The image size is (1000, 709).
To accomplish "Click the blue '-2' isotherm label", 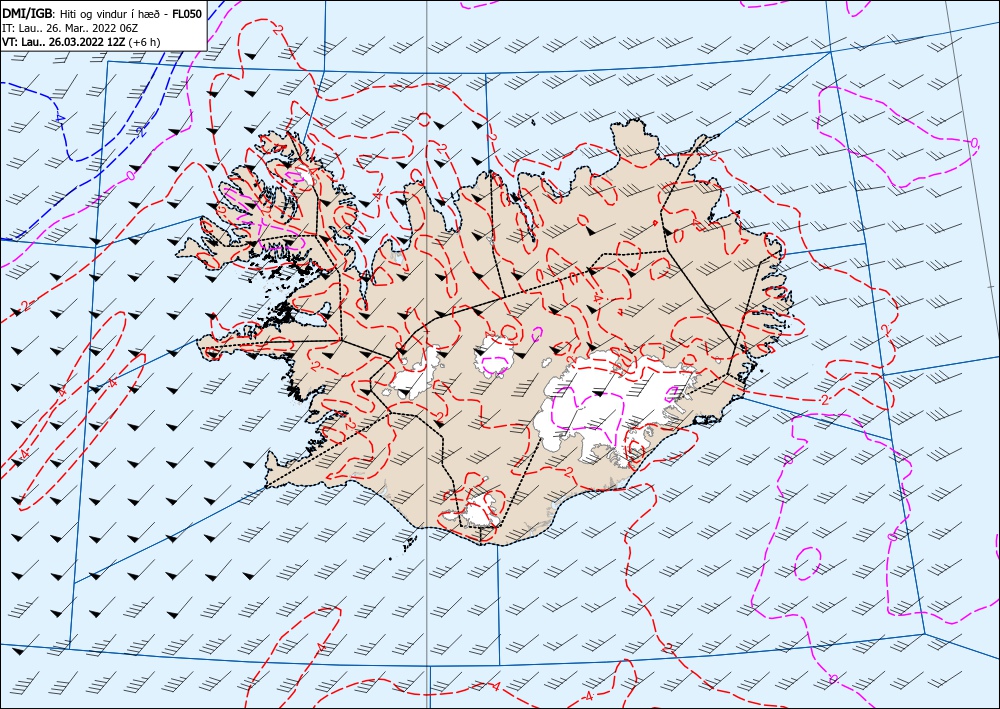I will [x=141, y=131].
